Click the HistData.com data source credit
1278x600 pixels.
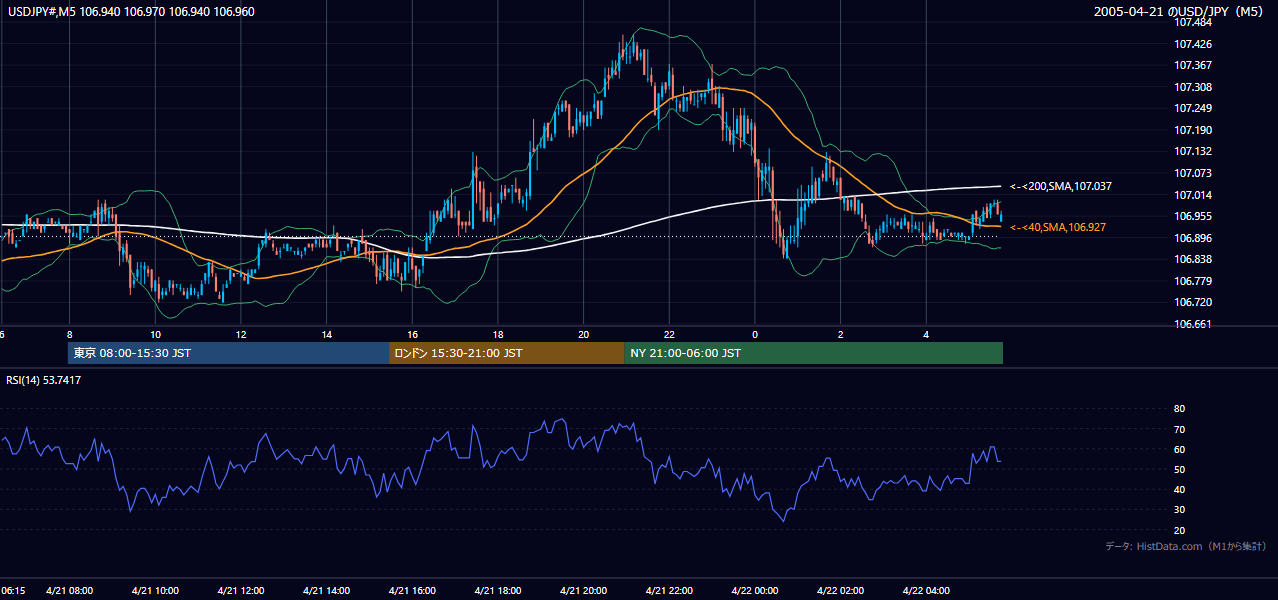tap(1185, 546)
